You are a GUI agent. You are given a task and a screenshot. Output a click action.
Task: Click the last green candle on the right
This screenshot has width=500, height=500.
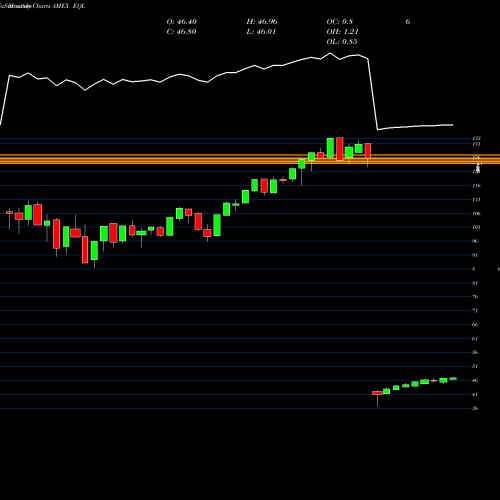click(x=453, y=378)
